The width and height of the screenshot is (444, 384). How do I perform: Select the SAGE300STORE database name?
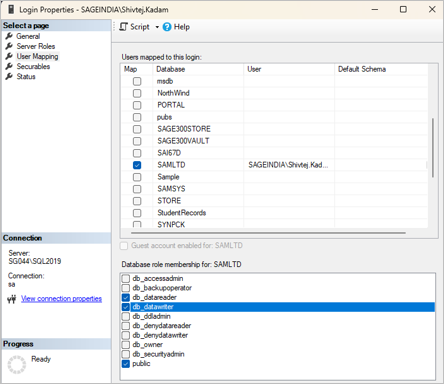pos(184,129)
